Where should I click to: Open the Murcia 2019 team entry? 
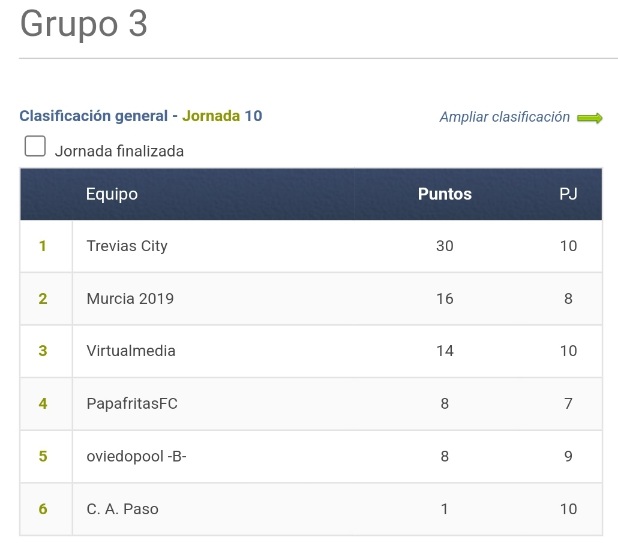[x=130, y=299]
